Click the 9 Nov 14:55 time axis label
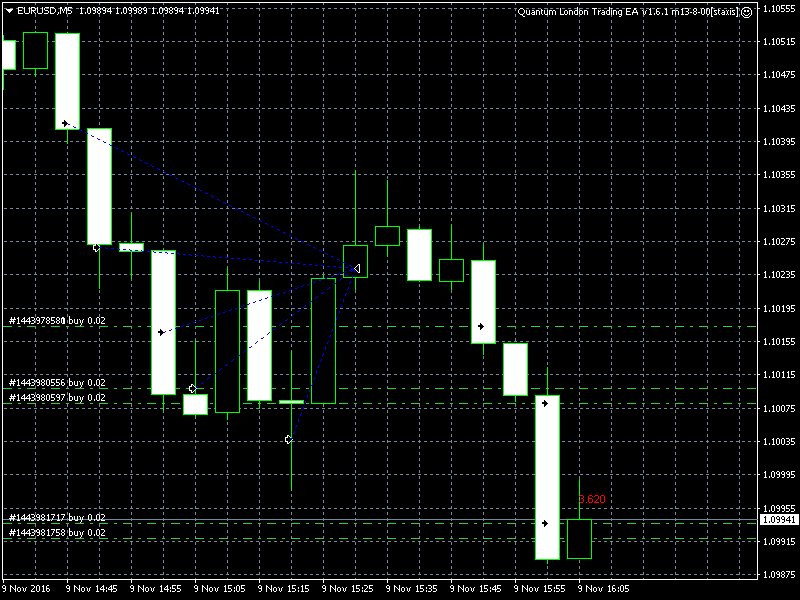Viewport: 800px width, 600px height. click(156, 588)
